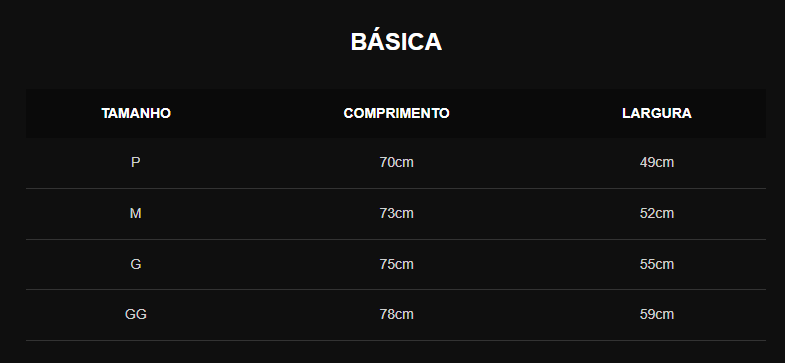
Task: Select the COMPRIMENTO column header
Action: [x=396, y=113]
